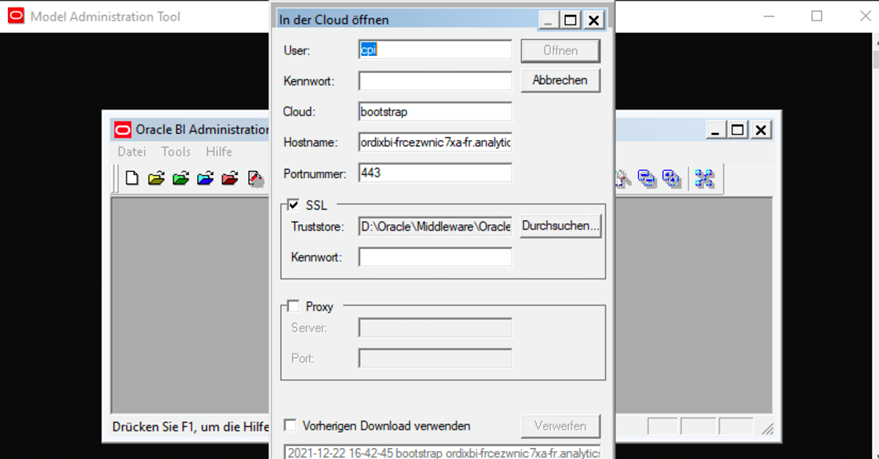Click the green open folder toolbar icon
Image resolution: width=879 pixels, height=459 pixels.
tap(181, 178)
